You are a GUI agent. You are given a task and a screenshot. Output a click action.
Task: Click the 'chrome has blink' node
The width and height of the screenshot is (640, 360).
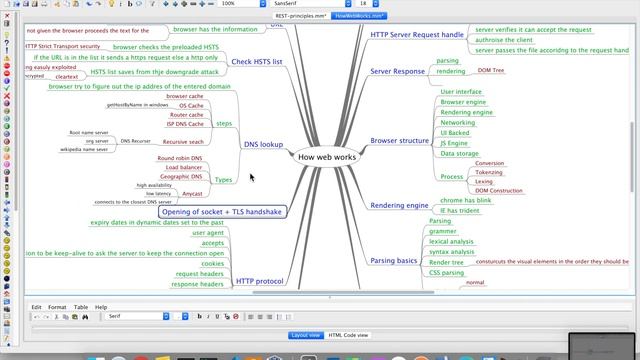pos(465,200)
